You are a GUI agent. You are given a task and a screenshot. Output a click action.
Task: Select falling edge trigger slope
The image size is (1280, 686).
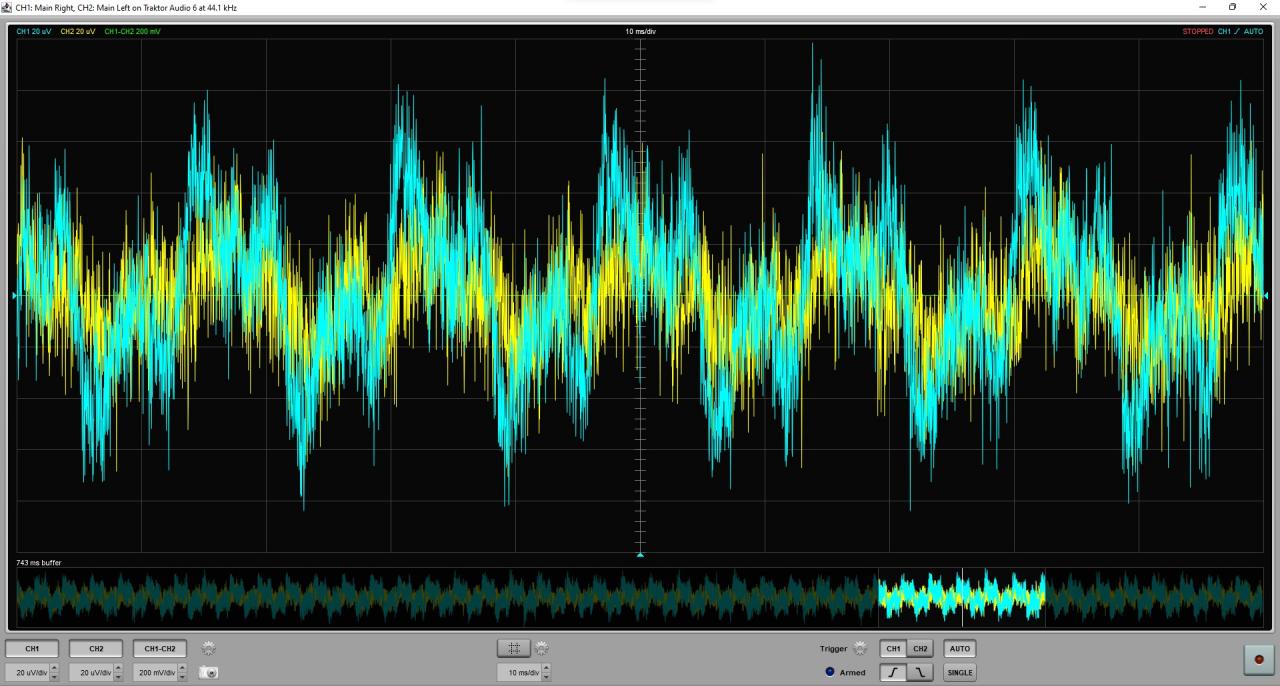tap(920, 673)
